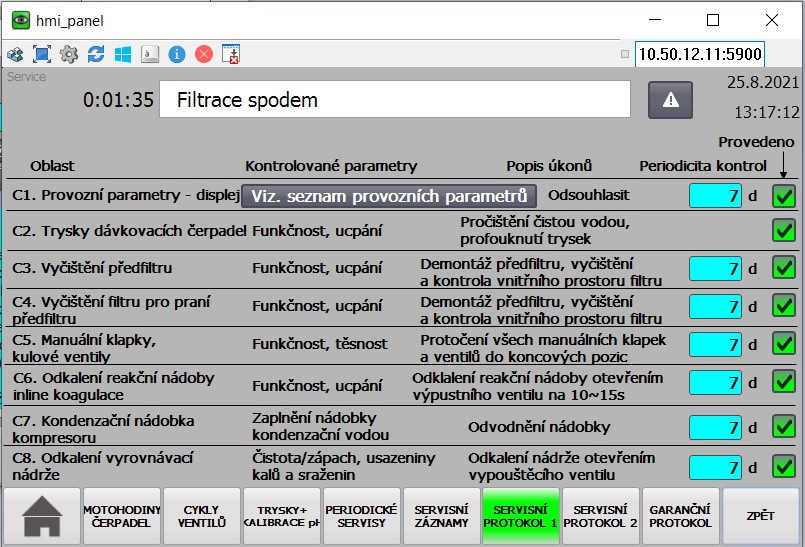Click the Viz. seznam provozních parametrů button
Viewport: 805px width, 547px height.
388,196
